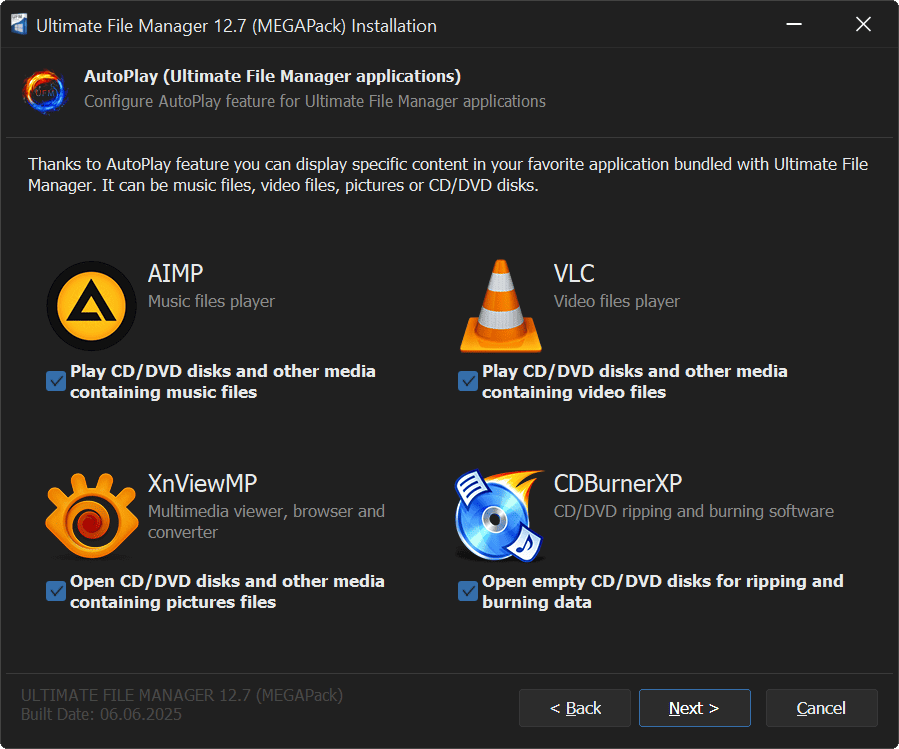Click the AIMP application title text
The image size is (899, 749).
[175, 274]
